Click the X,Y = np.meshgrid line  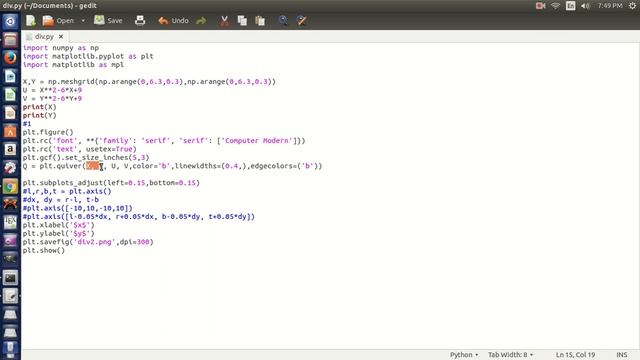point(149,82)
